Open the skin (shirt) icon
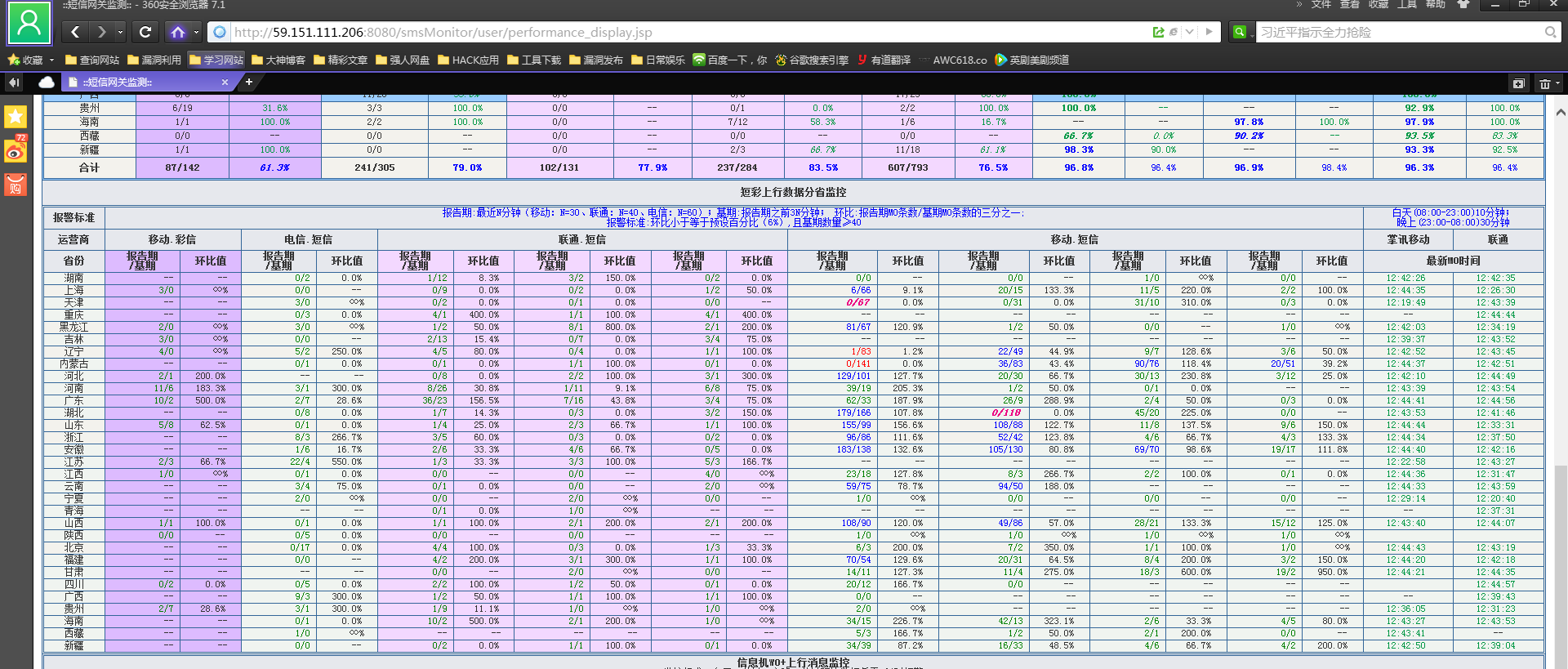 1463,5
